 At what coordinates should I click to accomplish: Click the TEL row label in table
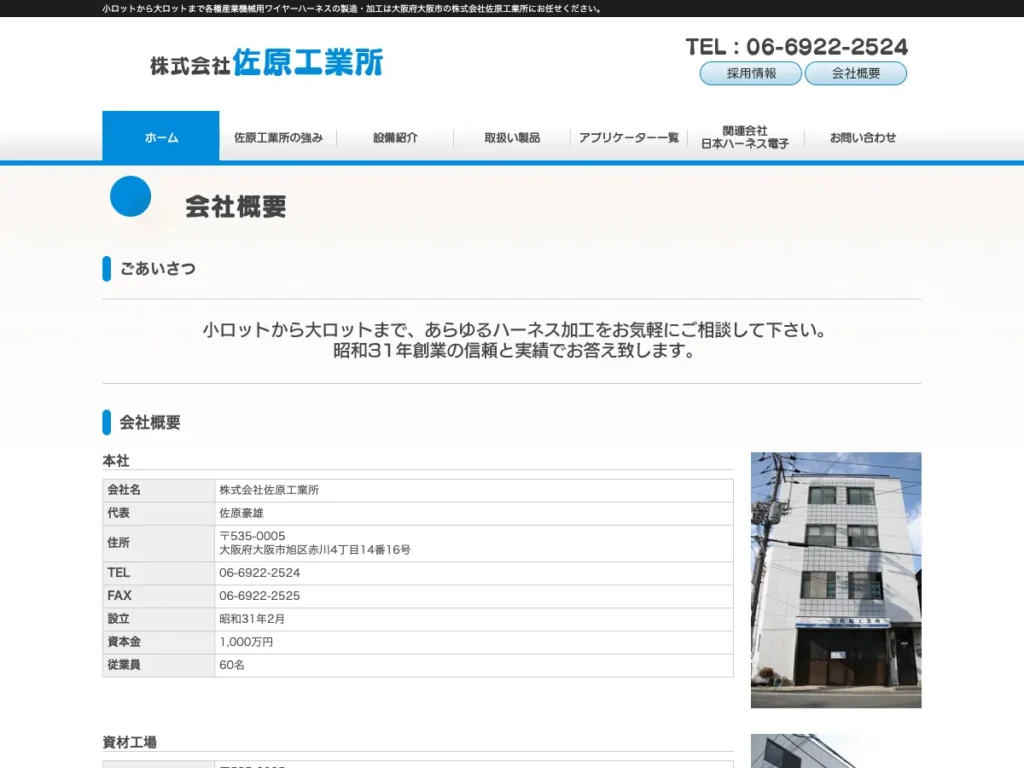(x=119, y=573)
